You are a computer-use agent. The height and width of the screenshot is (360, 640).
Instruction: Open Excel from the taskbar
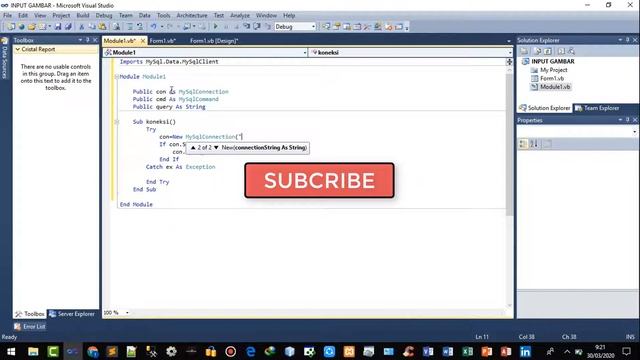(467, 351)
